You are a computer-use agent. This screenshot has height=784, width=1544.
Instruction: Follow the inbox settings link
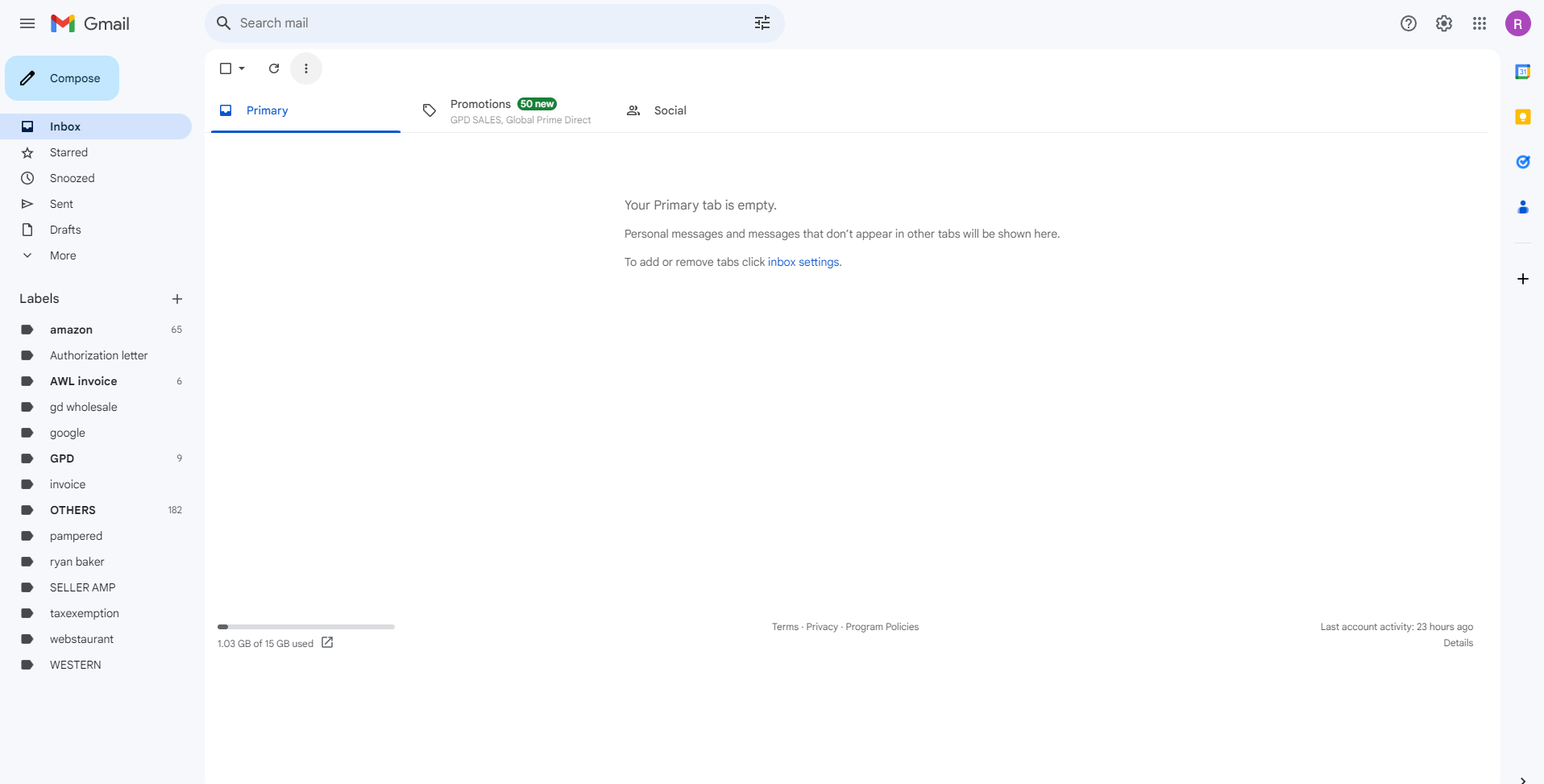click(x=803, y=262)
